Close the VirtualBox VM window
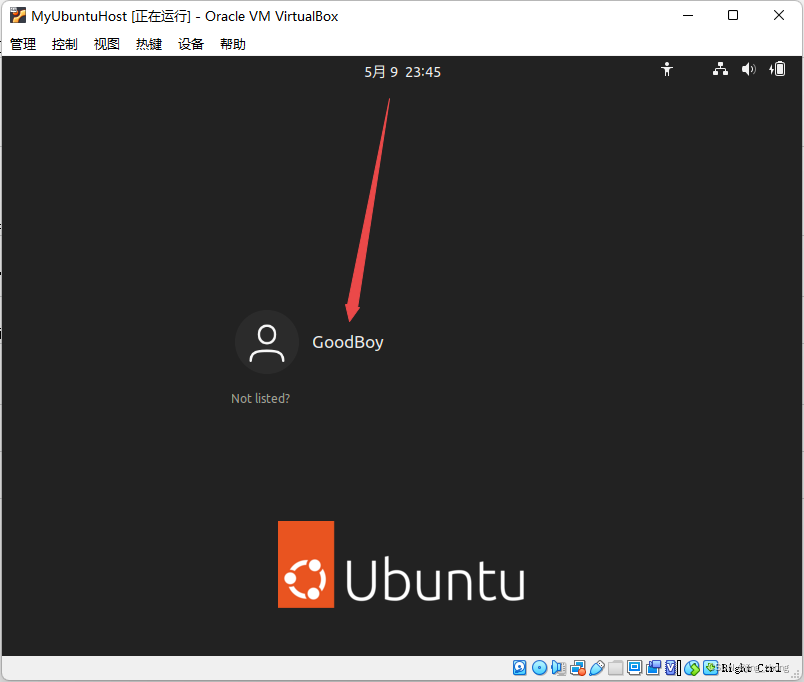The image size is (804, 682). click(779, 16)
